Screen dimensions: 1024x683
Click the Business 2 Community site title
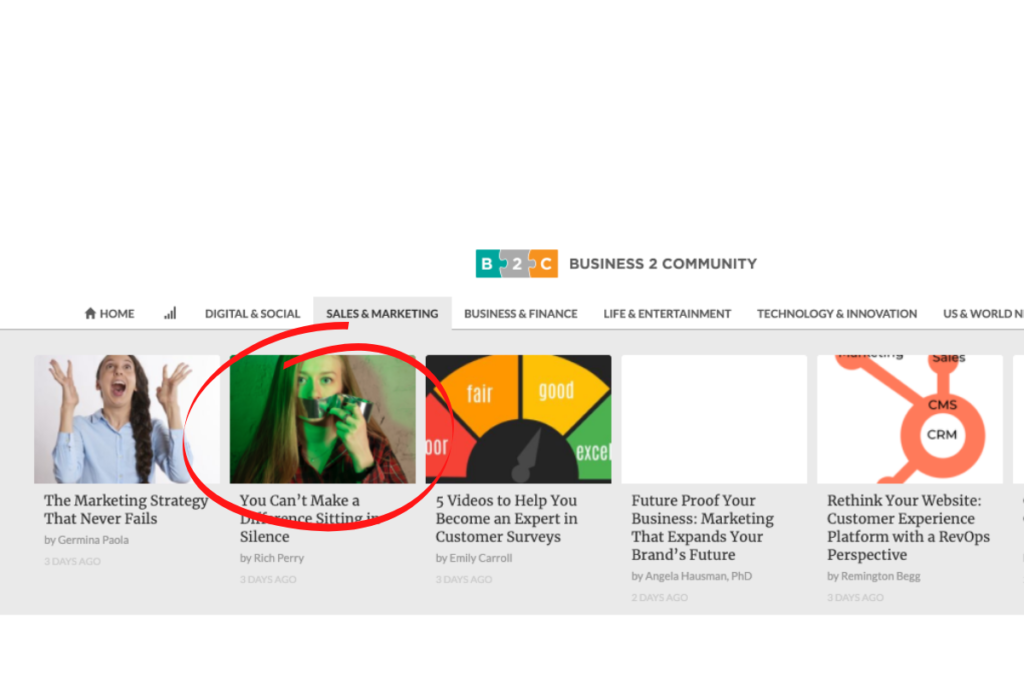663,264
